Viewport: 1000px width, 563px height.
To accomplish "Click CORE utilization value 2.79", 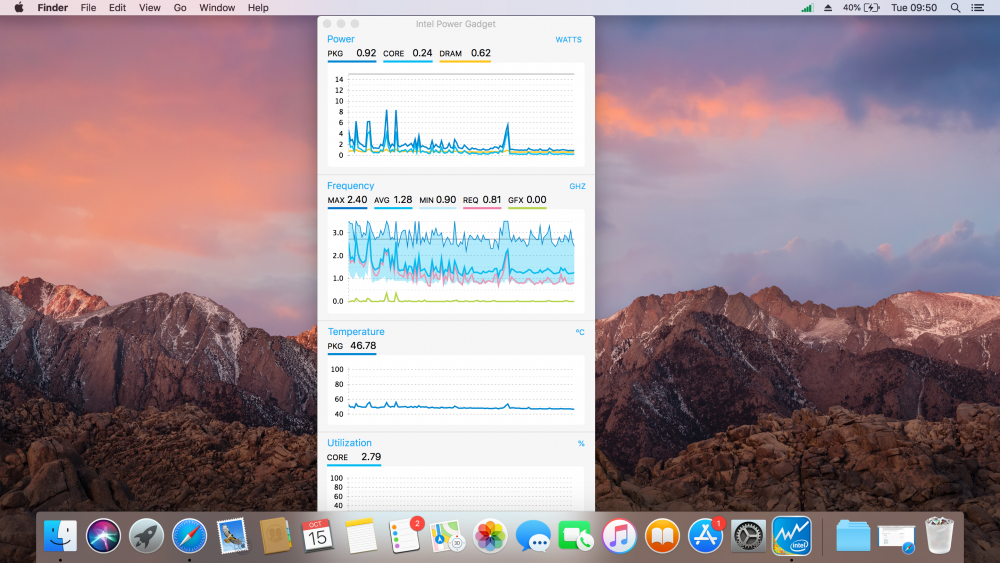I will tap(371, 457).
